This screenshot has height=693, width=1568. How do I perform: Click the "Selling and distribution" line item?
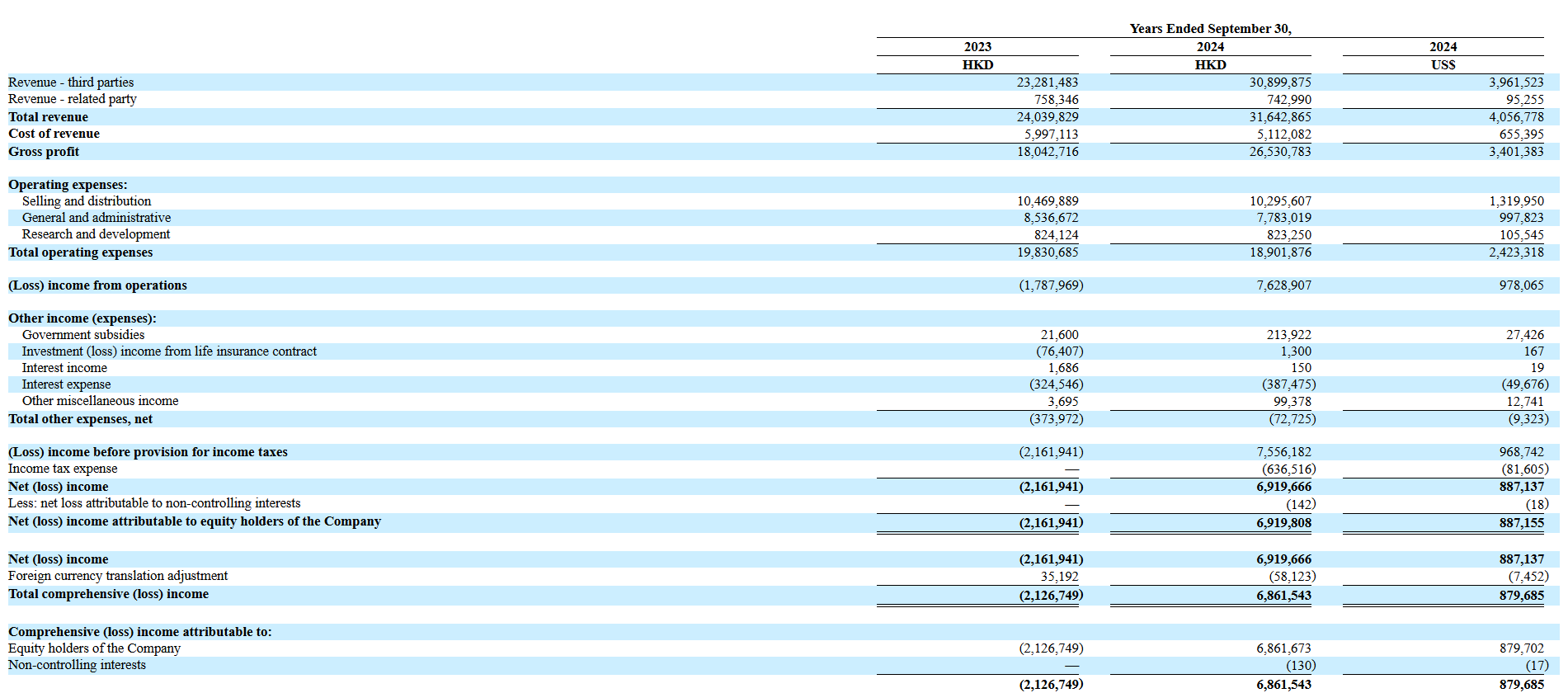pyautogui.click(x=87, y=201)
